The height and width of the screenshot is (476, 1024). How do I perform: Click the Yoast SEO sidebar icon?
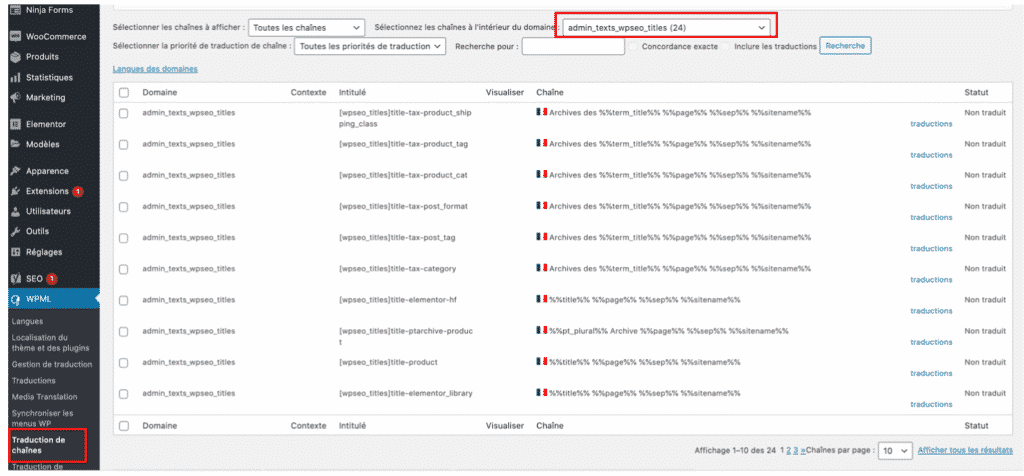coord(15,279)
